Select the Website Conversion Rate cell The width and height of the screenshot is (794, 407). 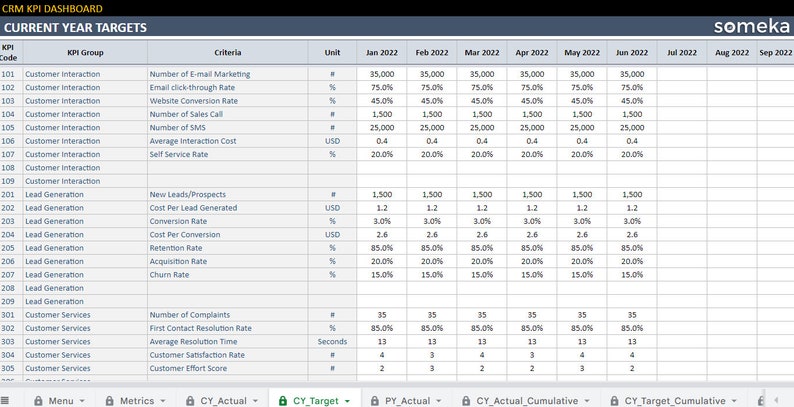[x=227, y=101]
